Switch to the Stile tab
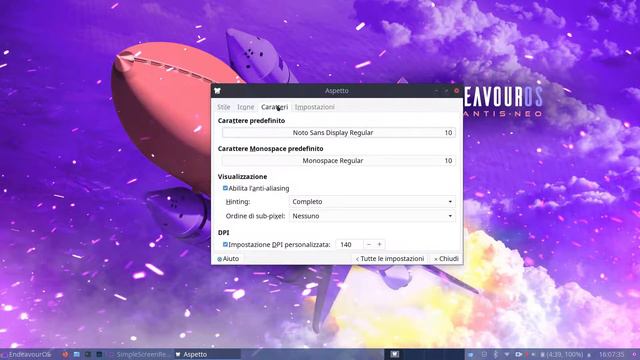 224,107
